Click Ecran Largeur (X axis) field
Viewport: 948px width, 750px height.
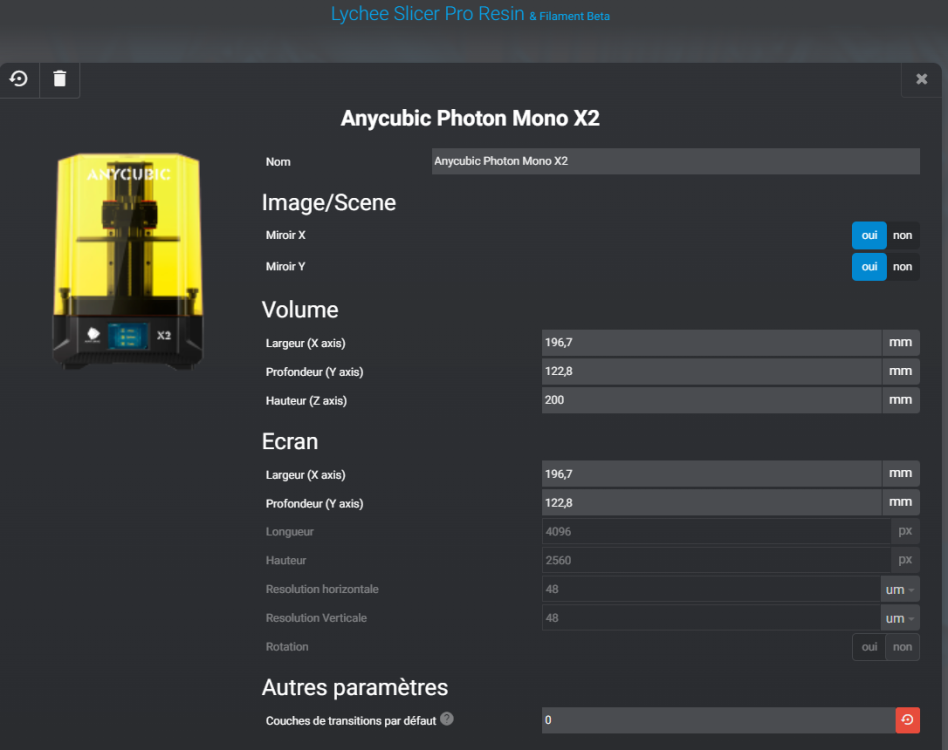coord(711,474)
